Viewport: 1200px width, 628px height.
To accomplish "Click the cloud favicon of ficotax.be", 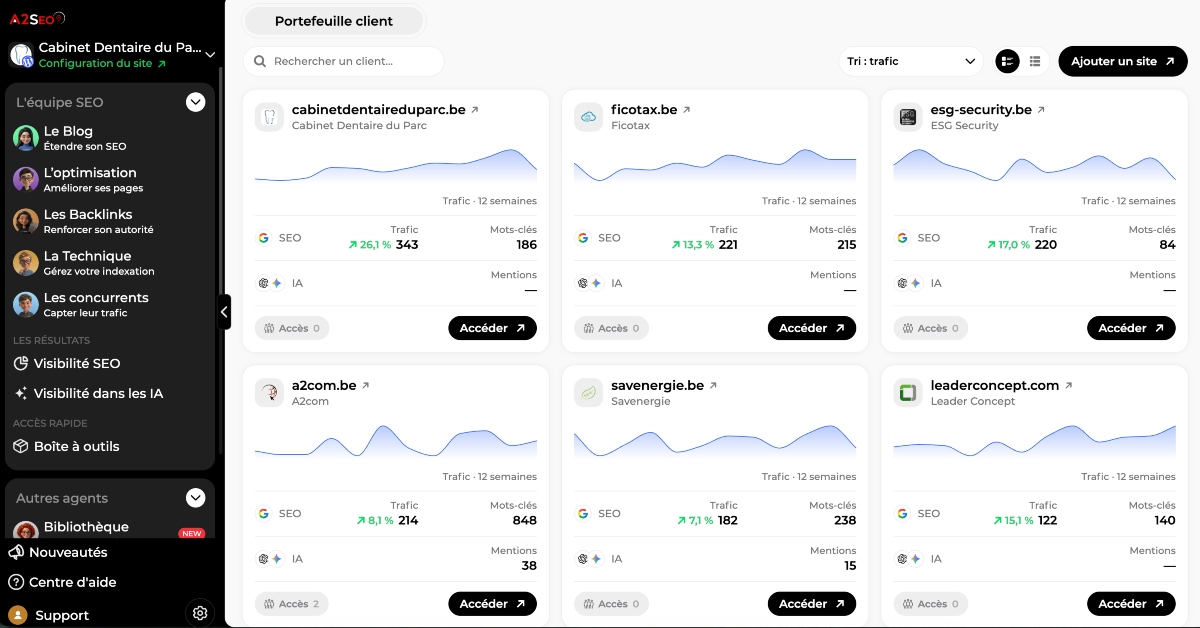I will [x=588, y=117].
